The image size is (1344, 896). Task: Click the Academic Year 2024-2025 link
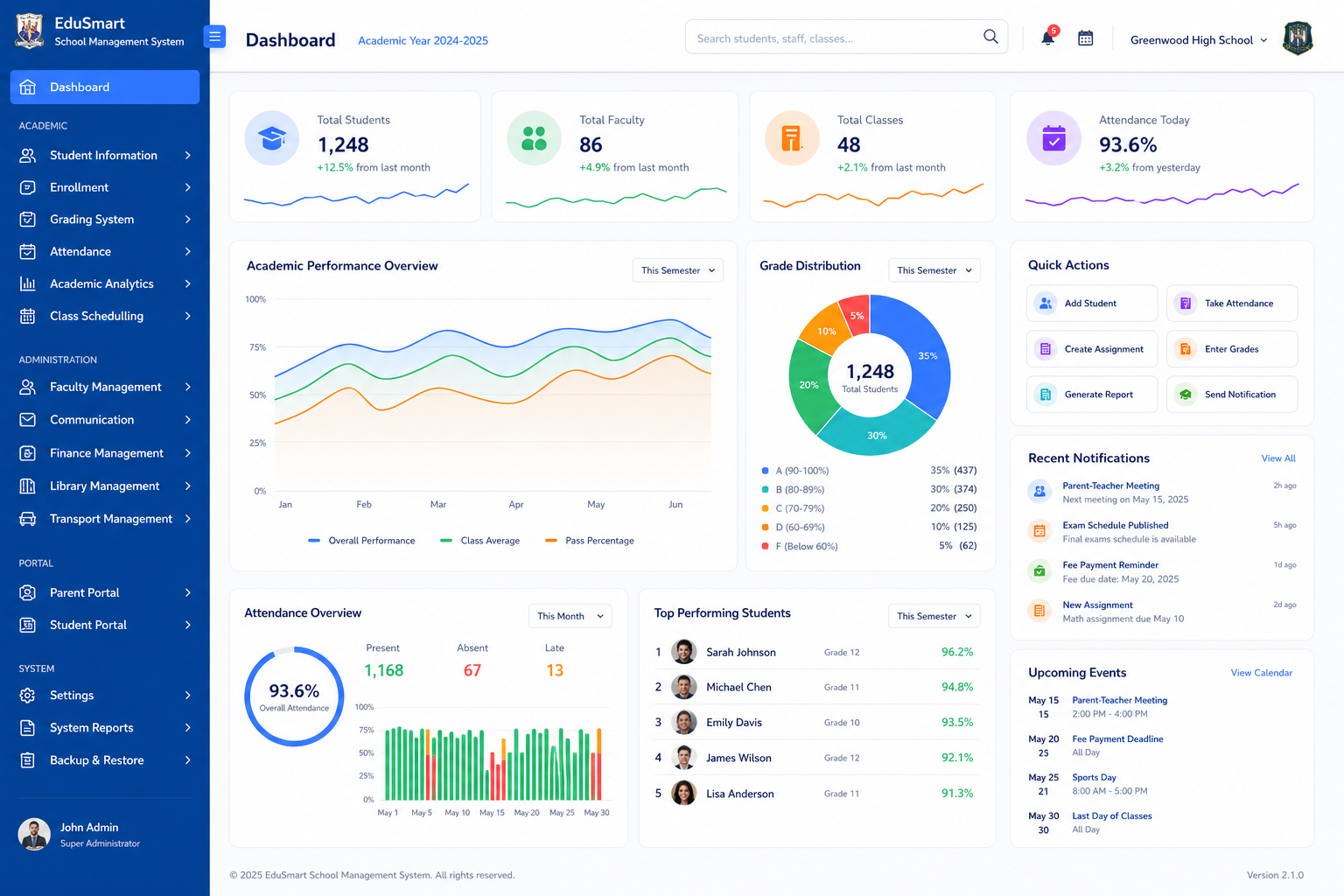point(423,41)
